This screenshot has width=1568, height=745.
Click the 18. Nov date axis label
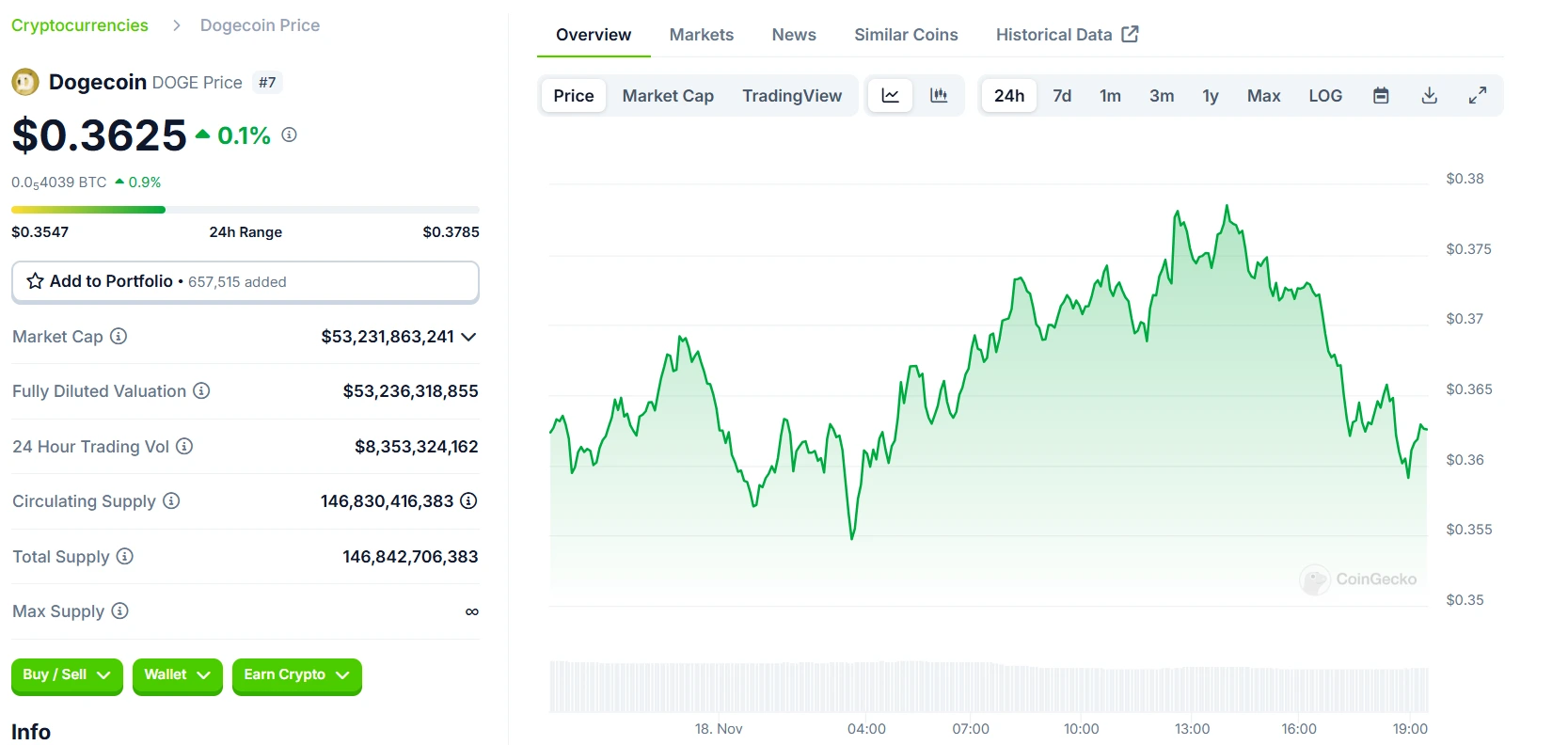tap(719, 729)
